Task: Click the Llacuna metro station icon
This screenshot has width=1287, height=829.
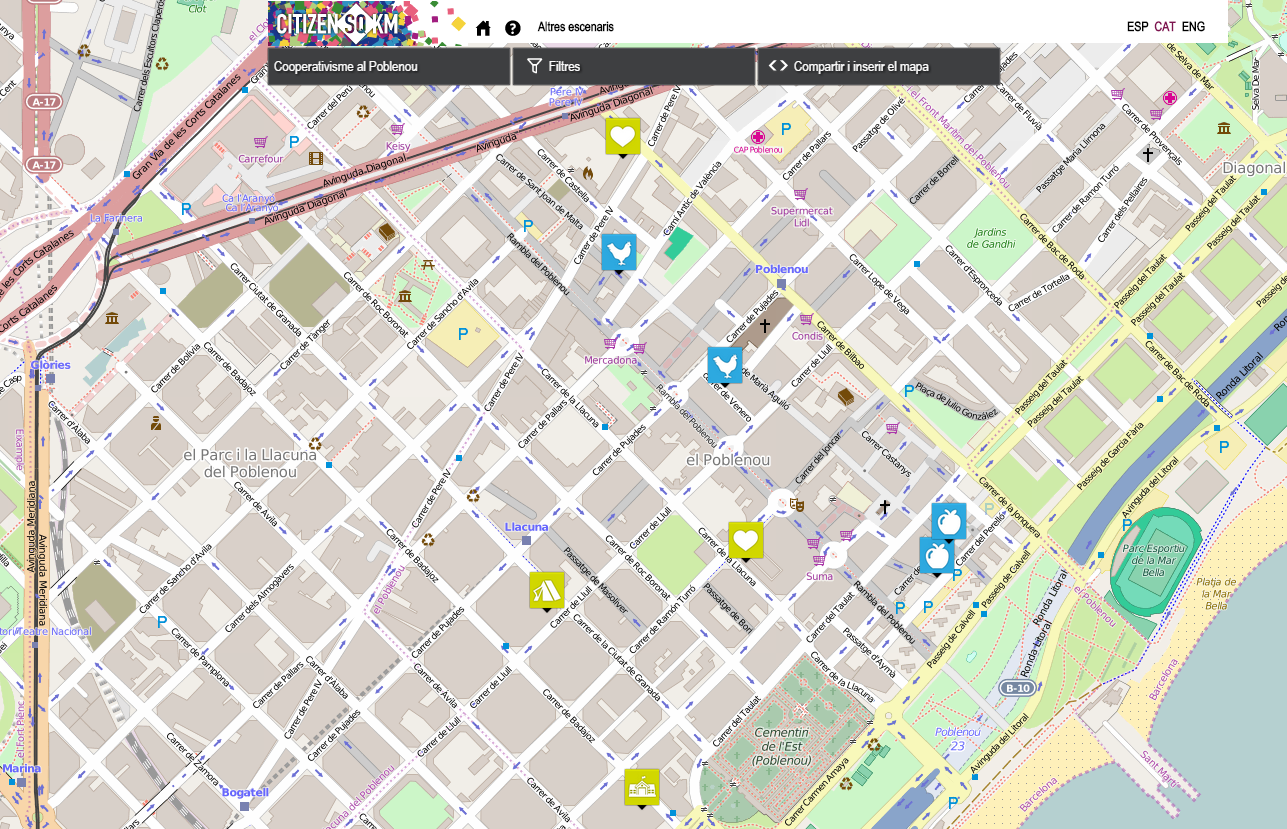Action: [x=526, y=540]
